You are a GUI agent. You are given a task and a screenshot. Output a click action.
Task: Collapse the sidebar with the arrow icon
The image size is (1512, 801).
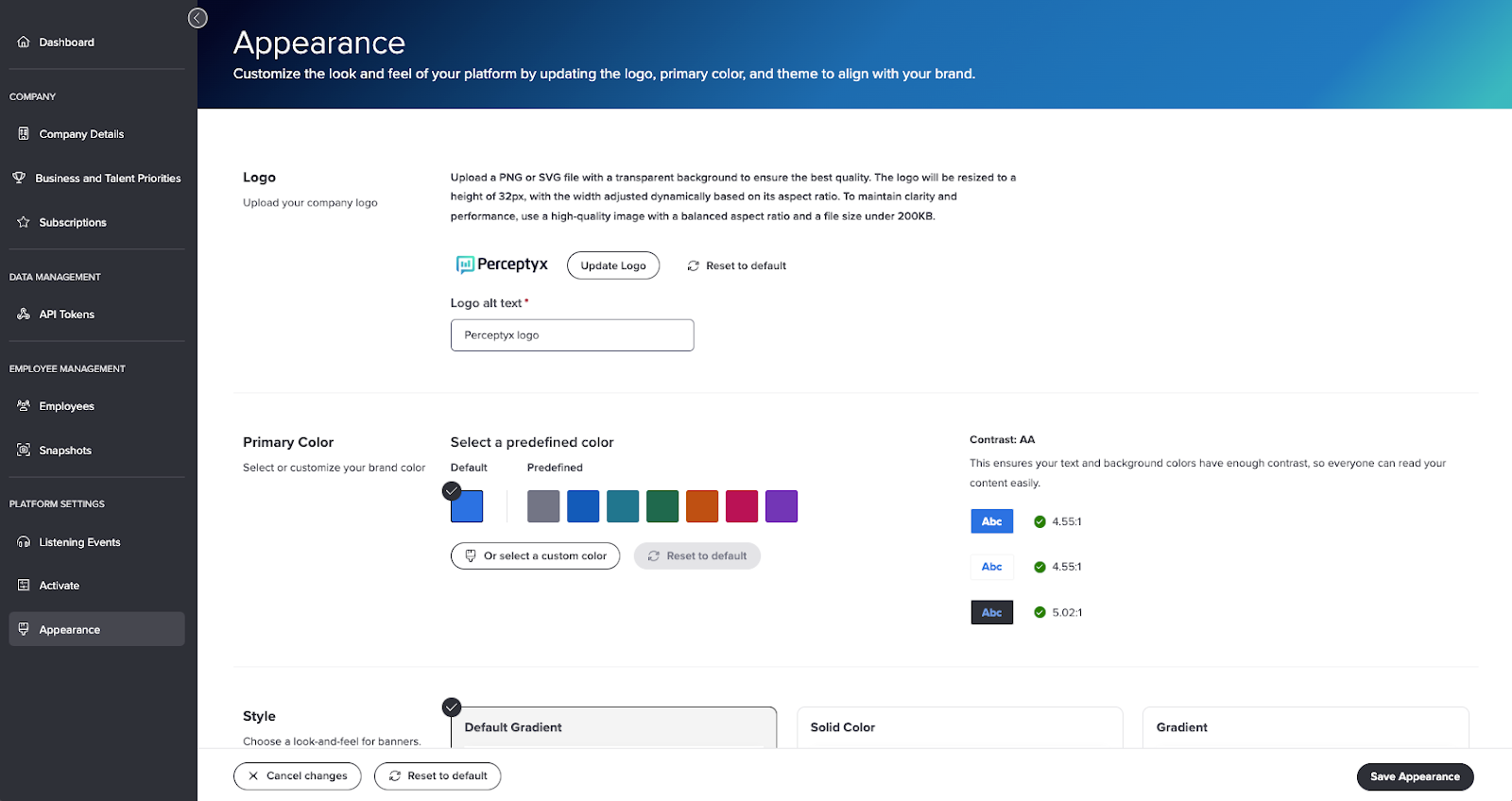[198, 18]
